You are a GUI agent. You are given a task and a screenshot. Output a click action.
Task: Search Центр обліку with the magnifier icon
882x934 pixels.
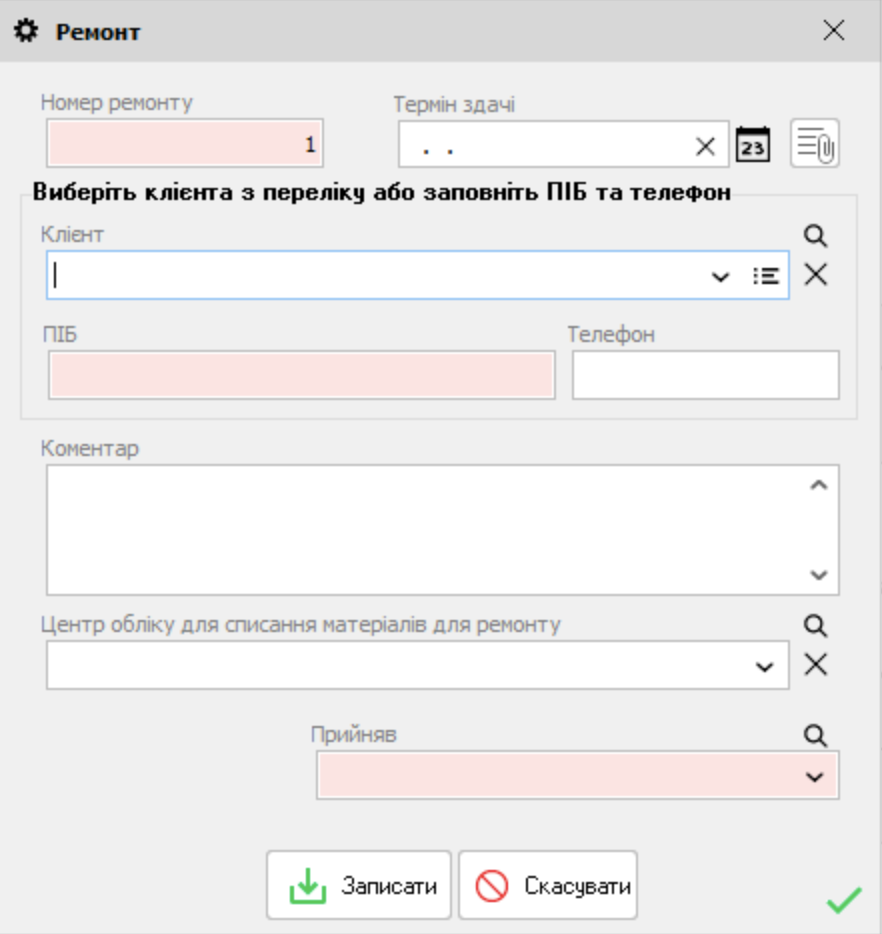click(x=817, y=626)
